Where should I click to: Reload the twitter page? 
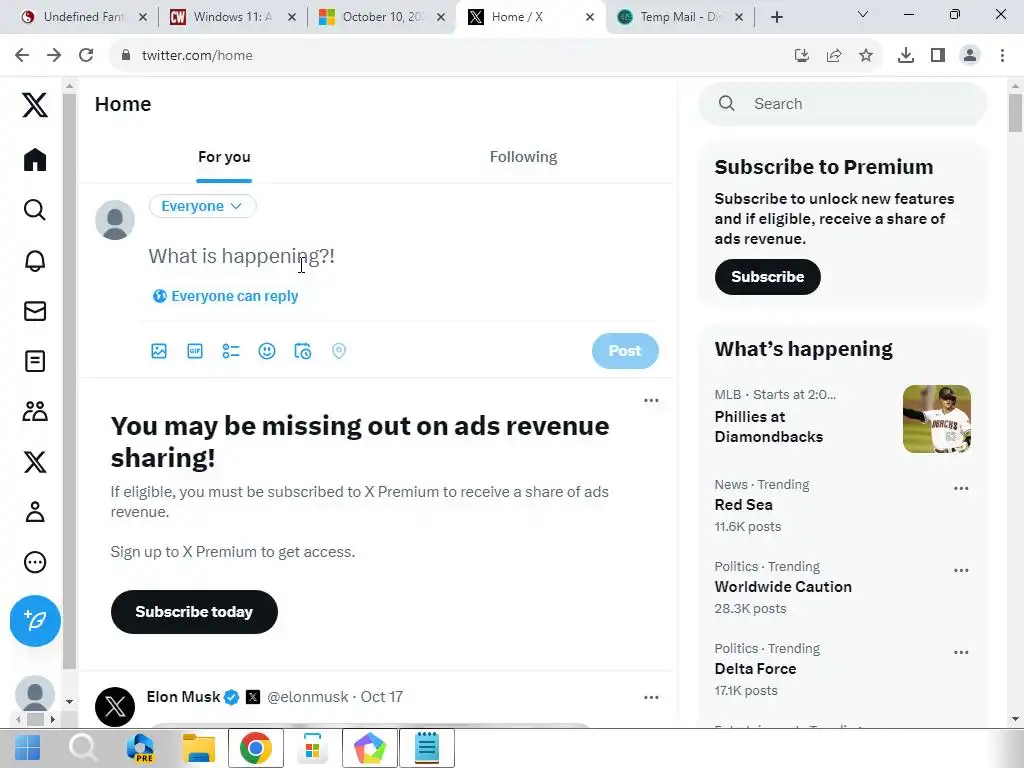coord(86,56)
